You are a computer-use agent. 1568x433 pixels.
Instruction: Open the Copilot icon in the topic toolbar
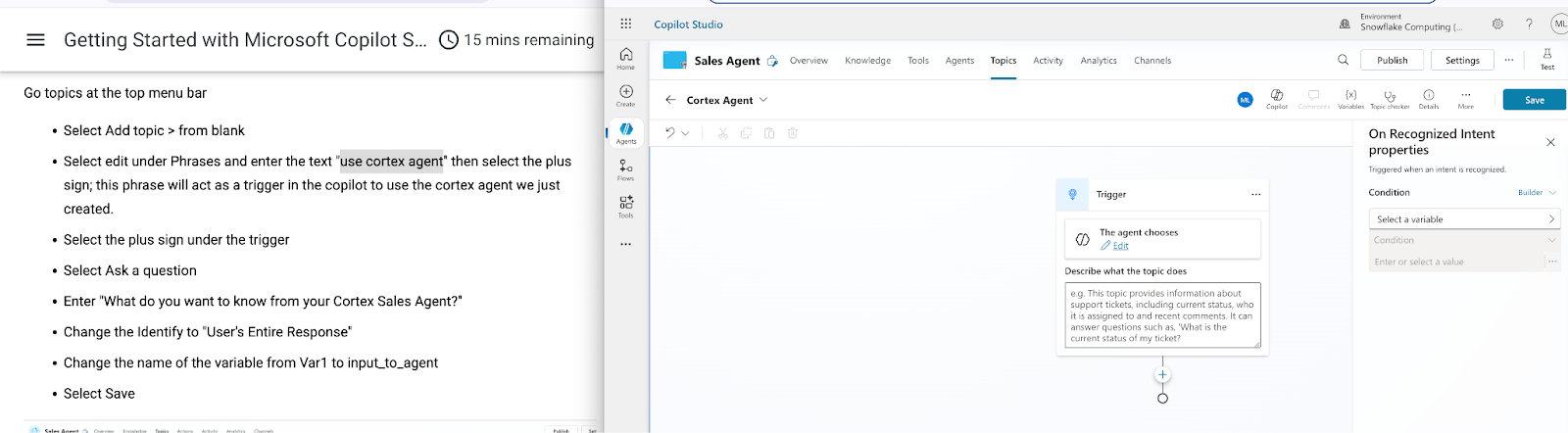point(1276,99)
